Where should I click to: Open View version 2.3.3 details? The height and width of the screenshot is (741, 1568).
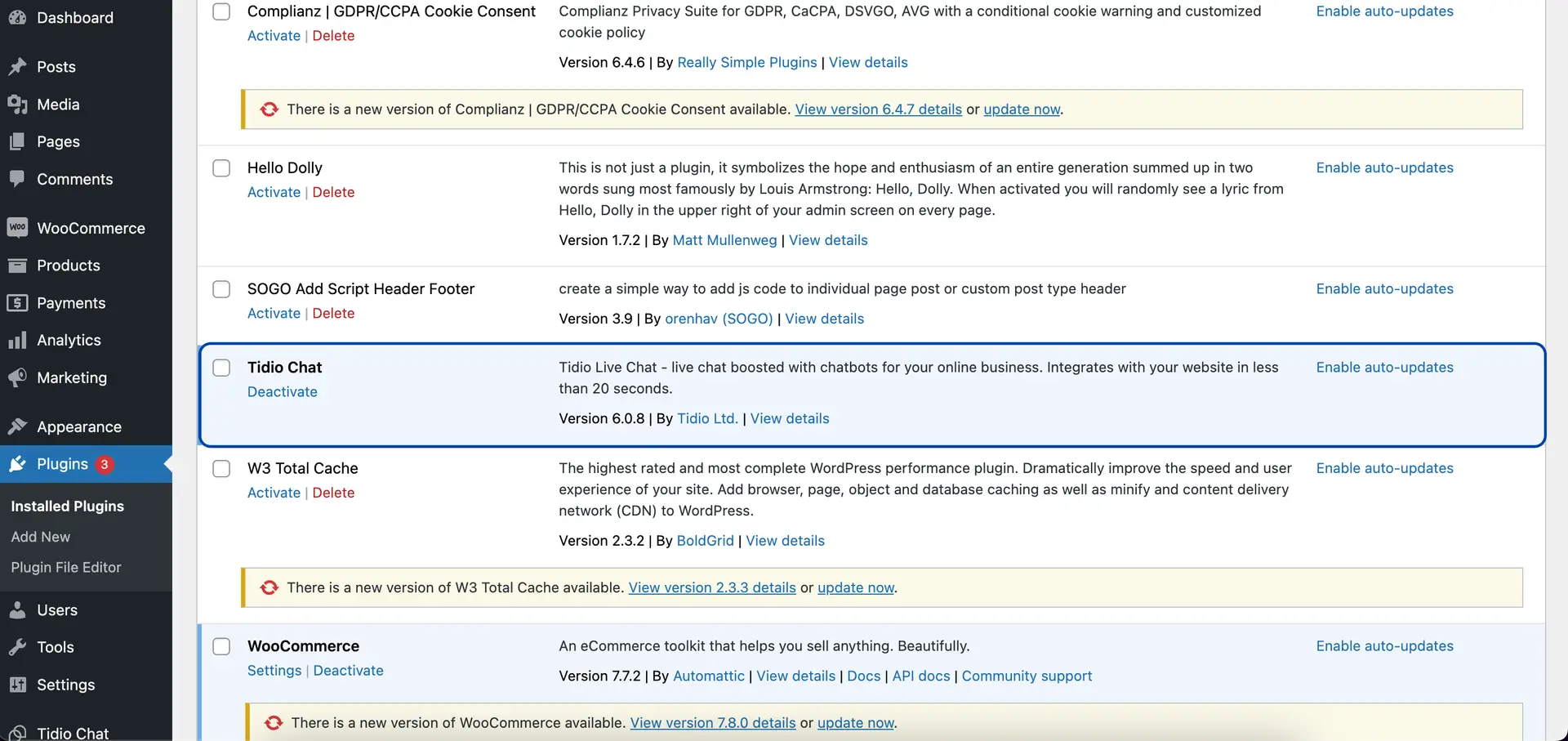(712, 587)
